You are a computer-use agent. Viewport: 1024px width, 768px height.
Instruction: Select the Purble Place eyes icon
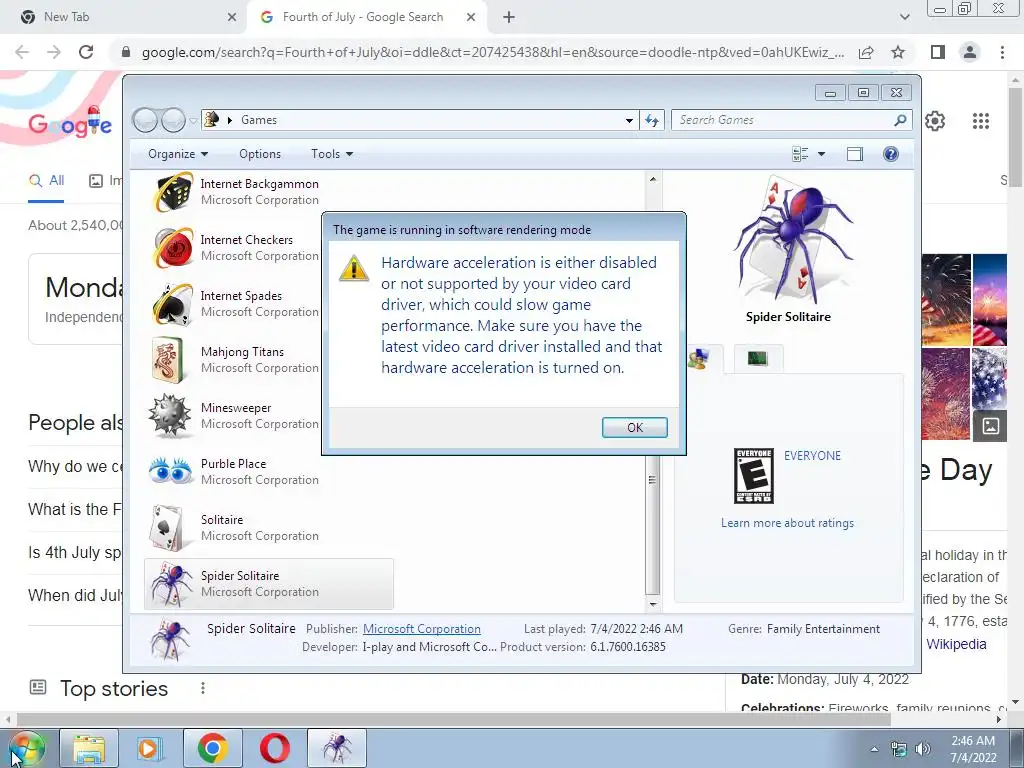point(170,471)
